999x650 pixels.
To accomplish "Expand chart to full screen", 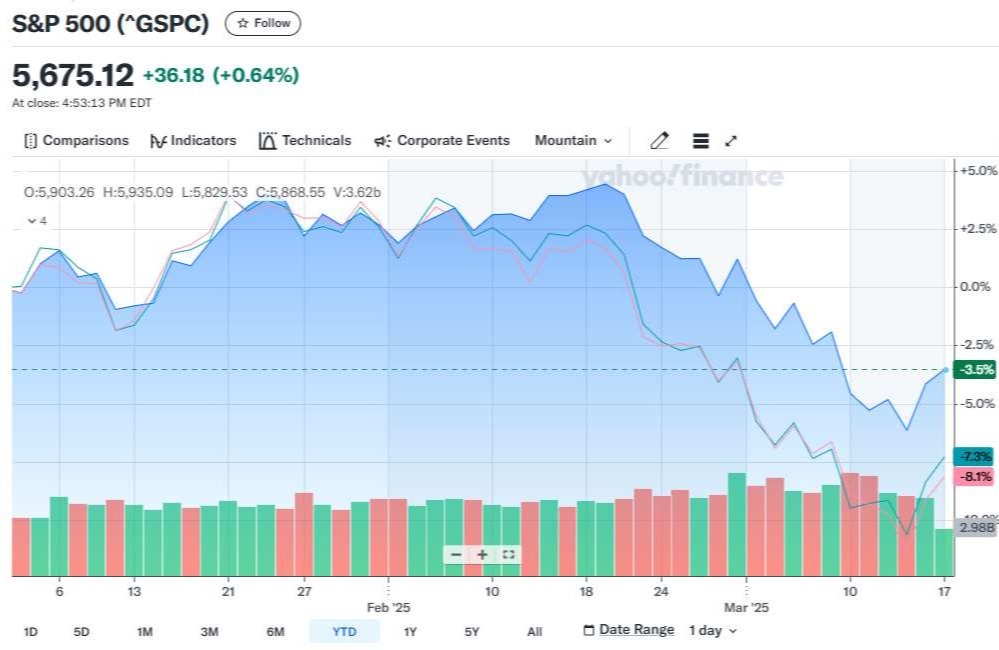I will pyautogui.click(x=731, y=141).
